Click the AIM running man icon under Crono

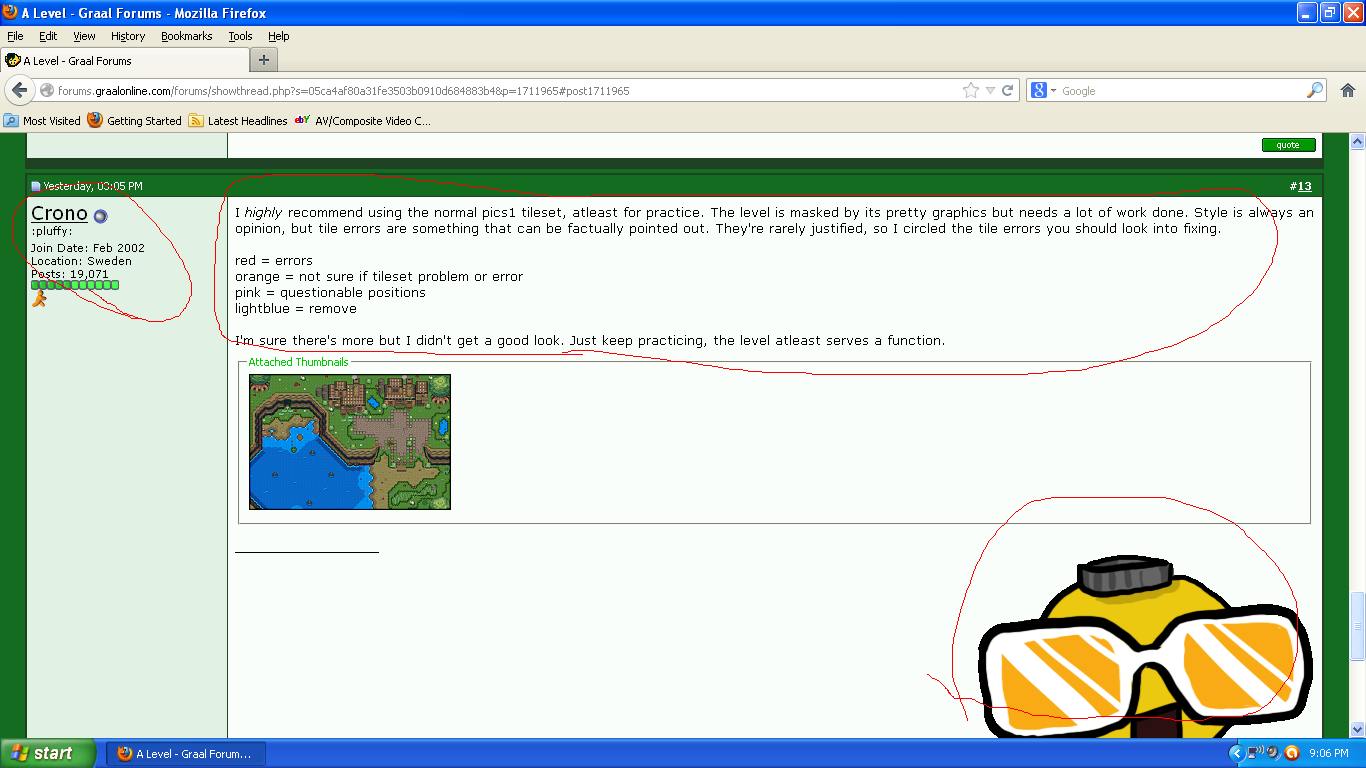pyautogui.click(x=39, y=299)
